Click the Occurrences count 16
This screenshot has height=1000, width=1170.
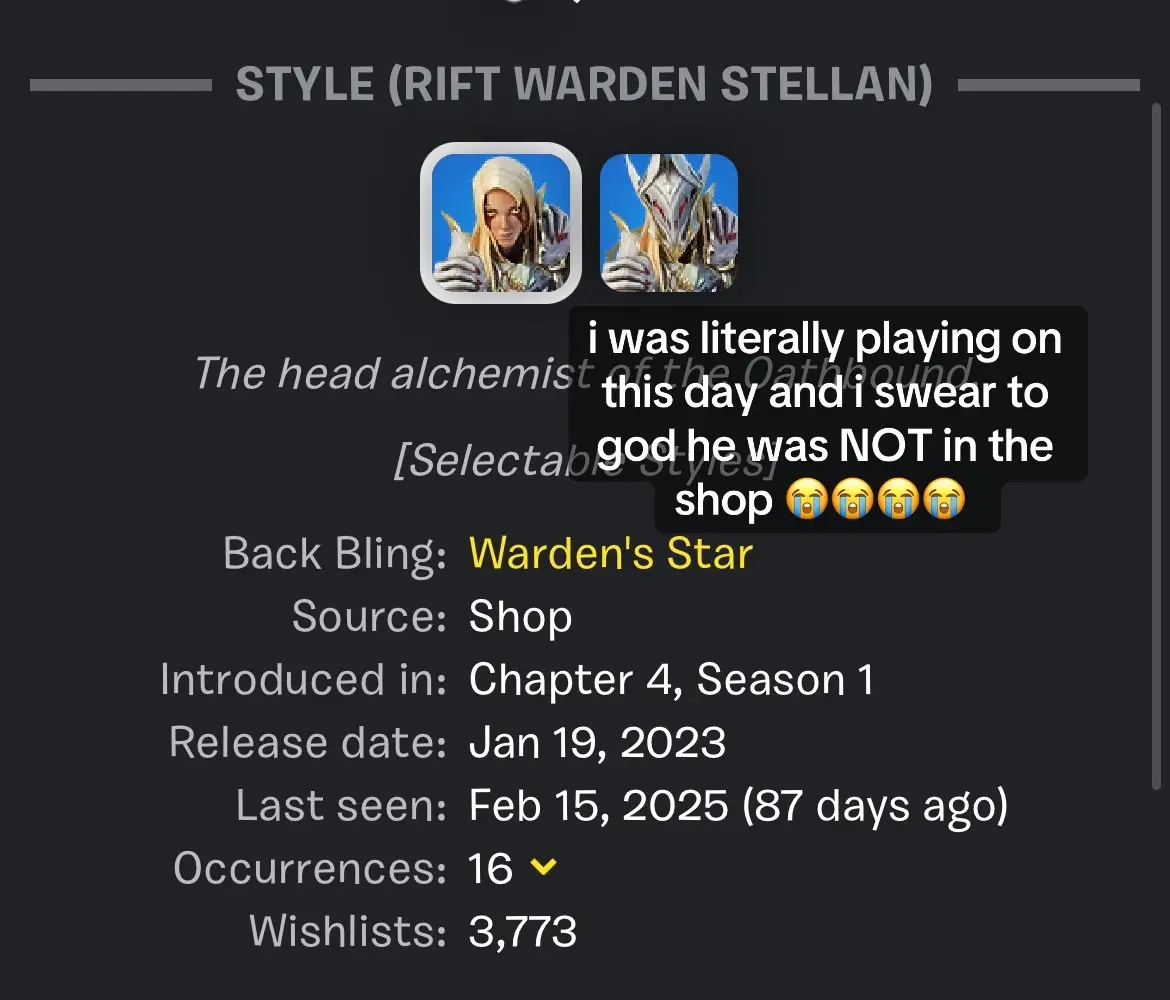click(490, 869)
